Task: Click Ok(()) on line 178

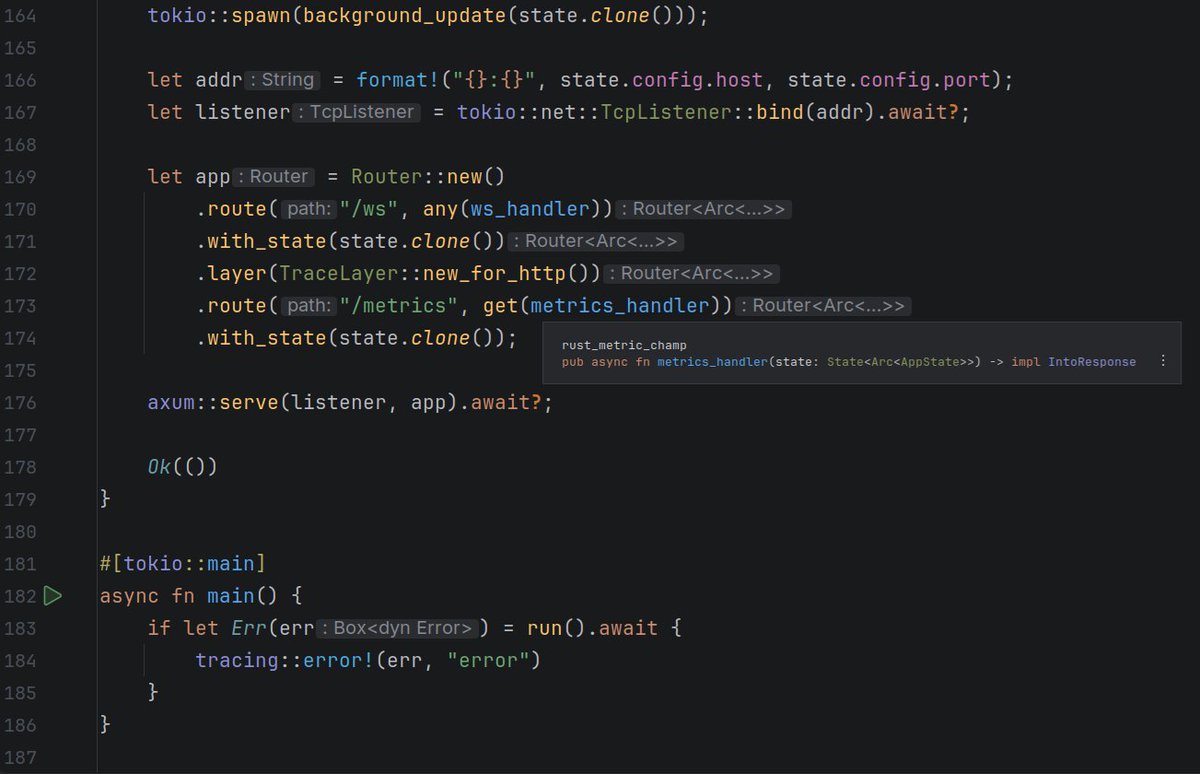Action: coord(183,467)
